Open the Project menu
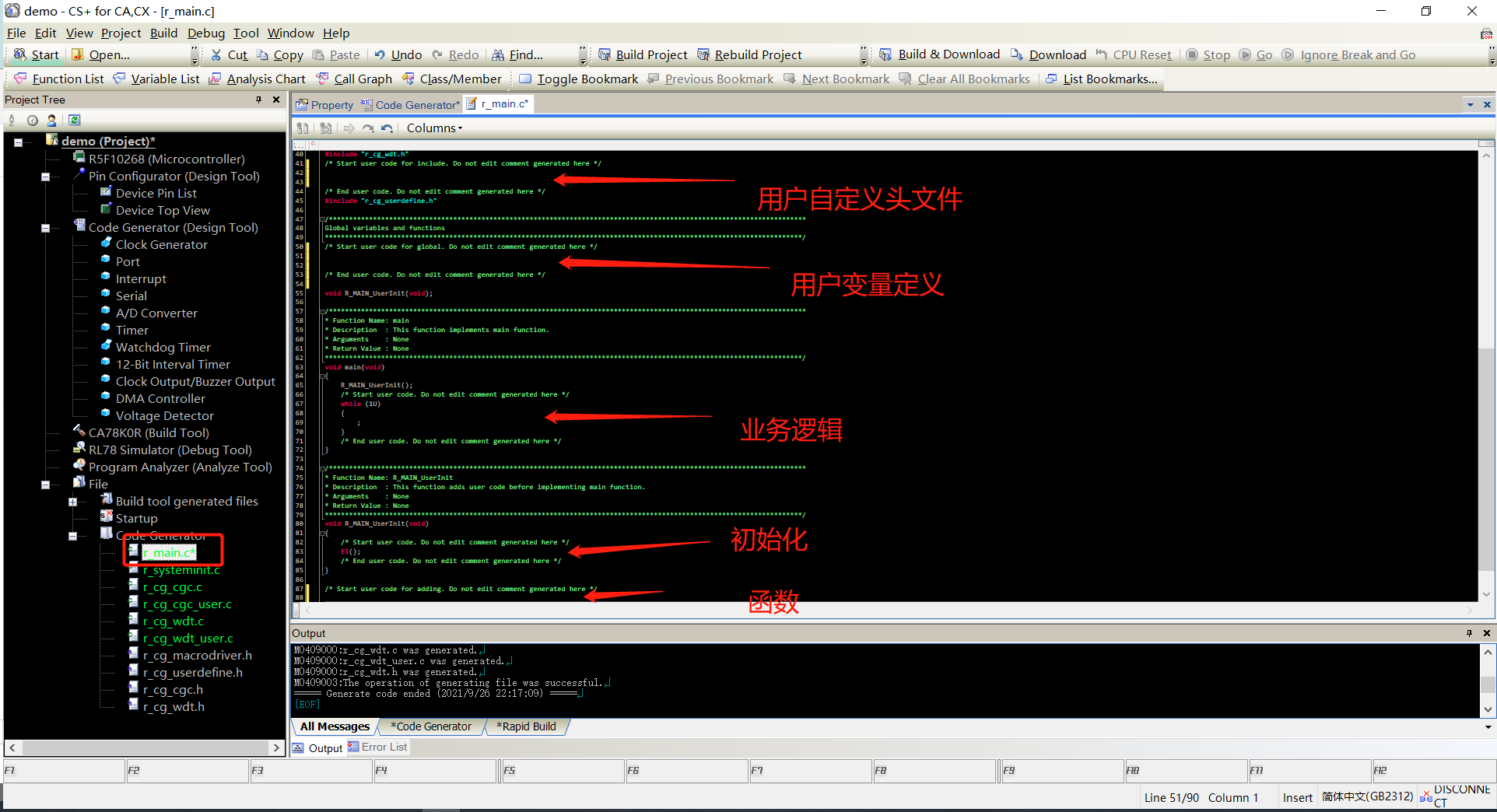The height and width of the screenshot is (812, 1497). [121, 33]
